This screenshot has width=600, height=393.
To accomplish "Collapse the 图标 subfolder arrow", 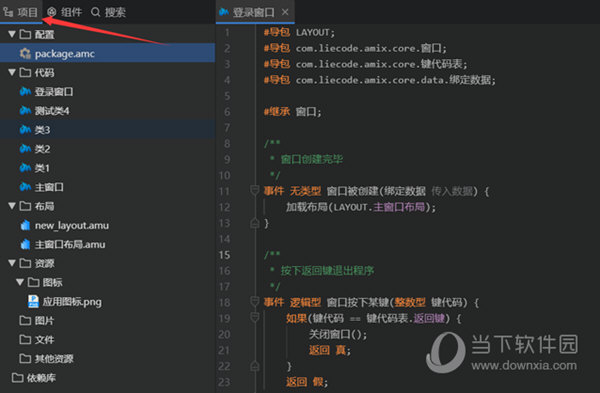I will (x=20, y=282).
